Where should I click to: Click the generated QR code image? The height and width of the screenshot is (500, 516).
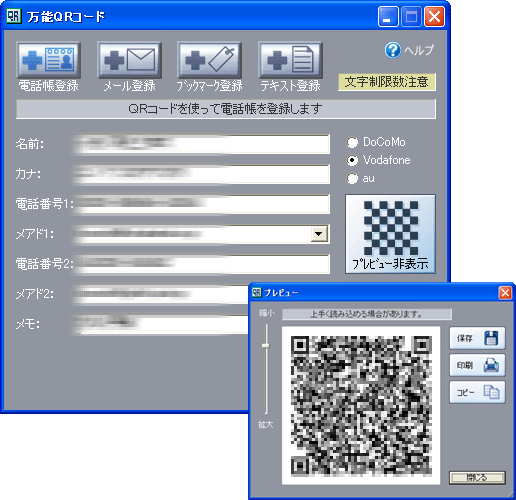point(361,406)
